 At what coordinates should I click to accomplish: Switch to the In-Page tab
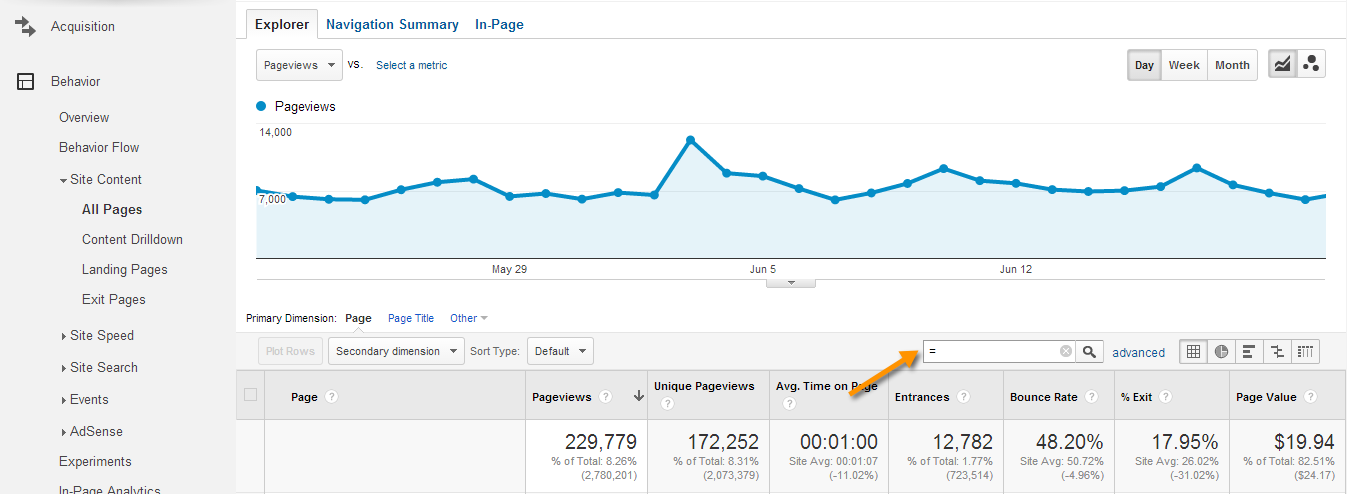click(499, 24)
